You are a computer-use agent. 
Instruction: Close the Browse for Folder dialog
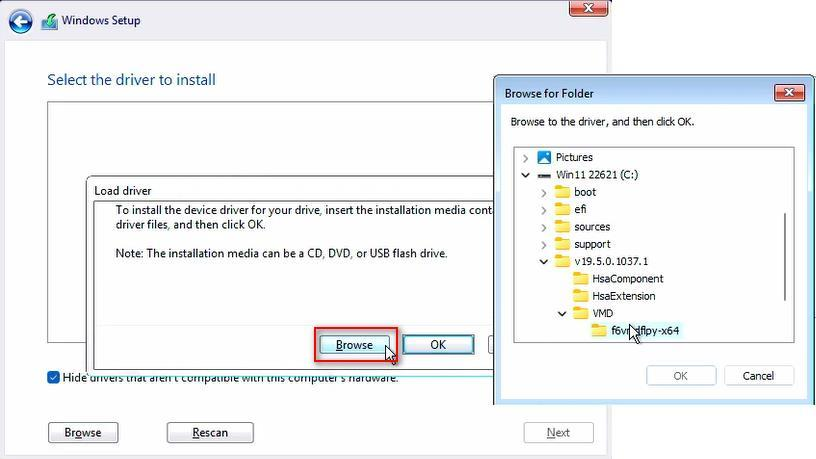[x=789, y=93]
